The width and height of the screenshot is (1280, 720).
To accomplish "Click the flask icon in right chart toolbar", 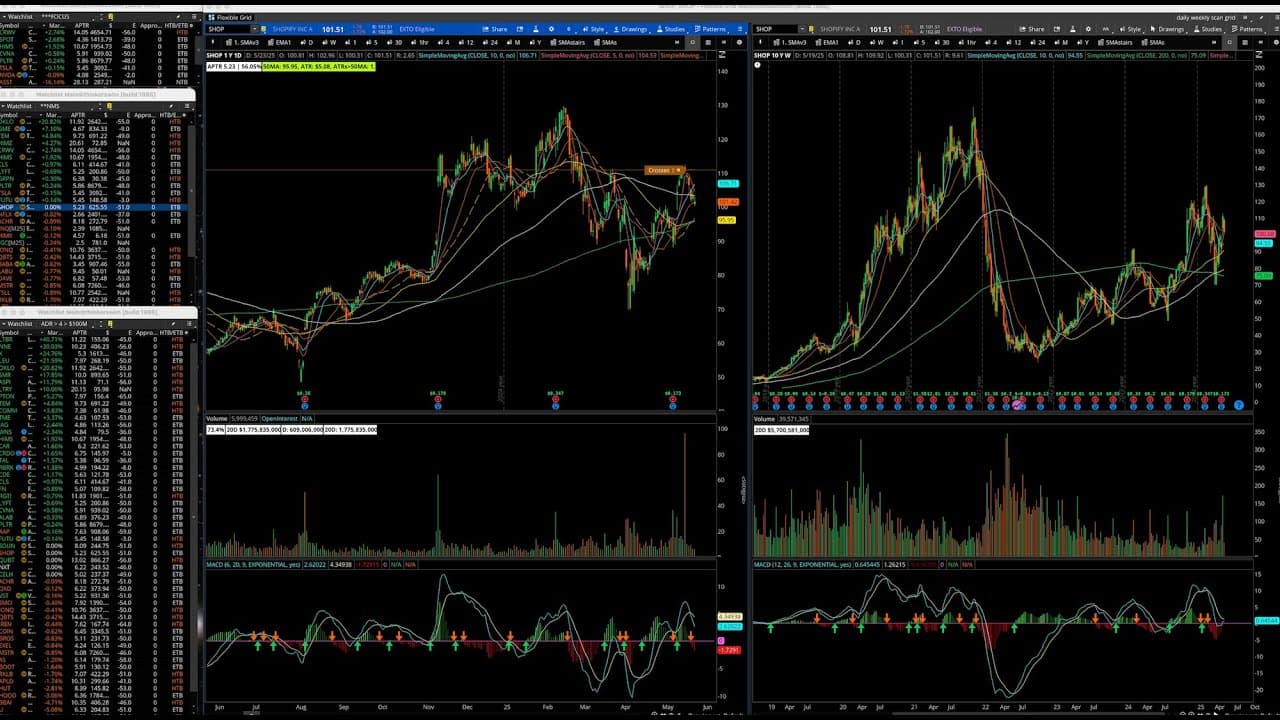I will click(x=1072, y=29).
